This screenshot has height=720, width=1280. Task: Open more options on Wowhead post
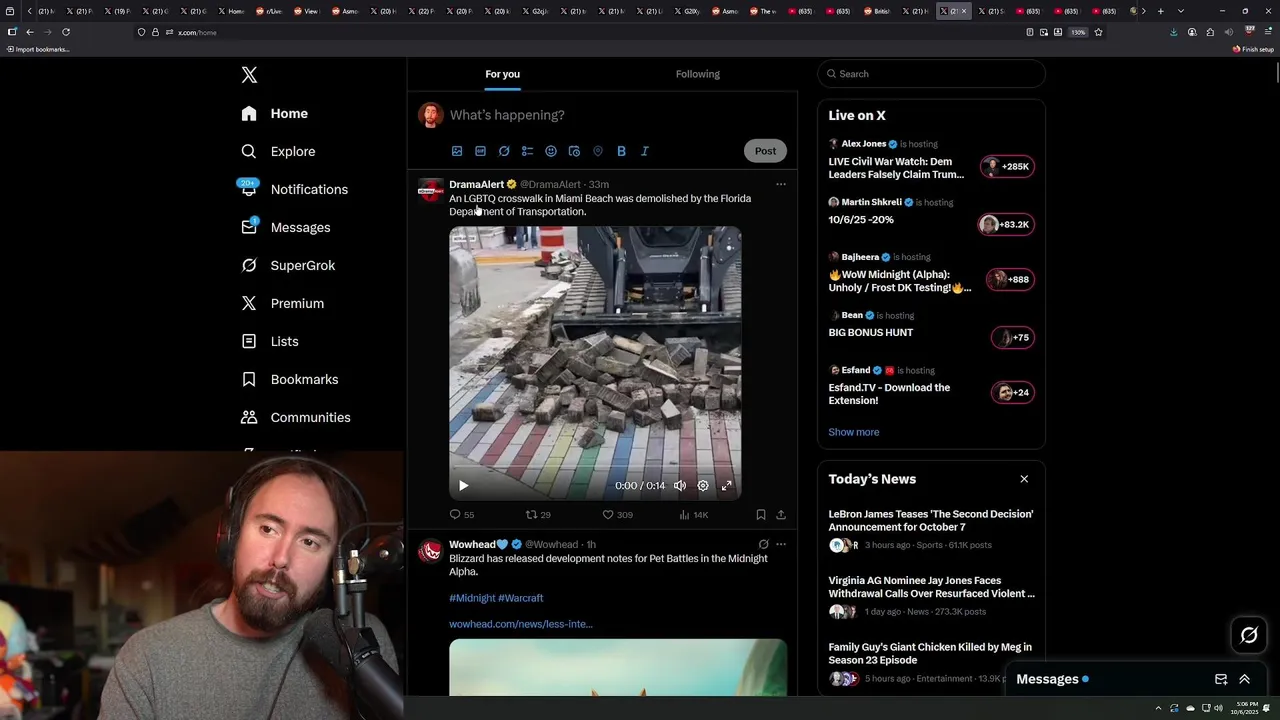[781, 544]
